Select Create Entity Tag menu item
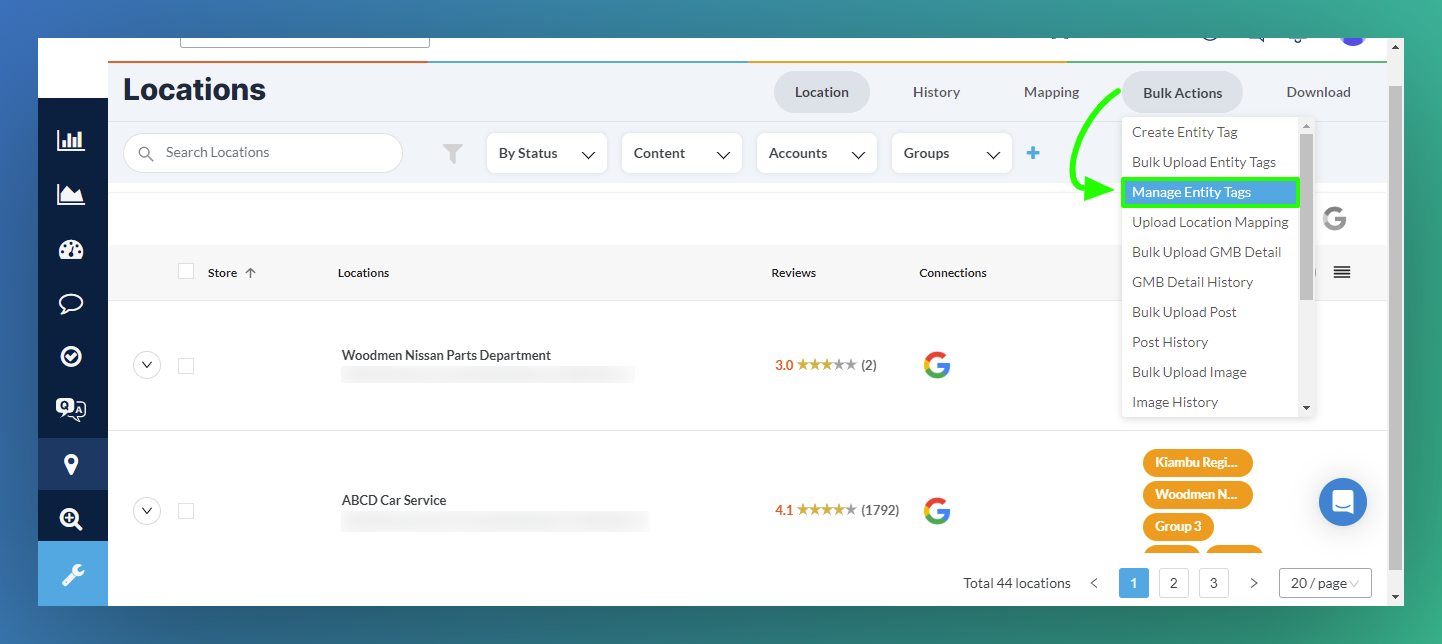This screenshot has width=1442, height=644. pos(1210,132)
